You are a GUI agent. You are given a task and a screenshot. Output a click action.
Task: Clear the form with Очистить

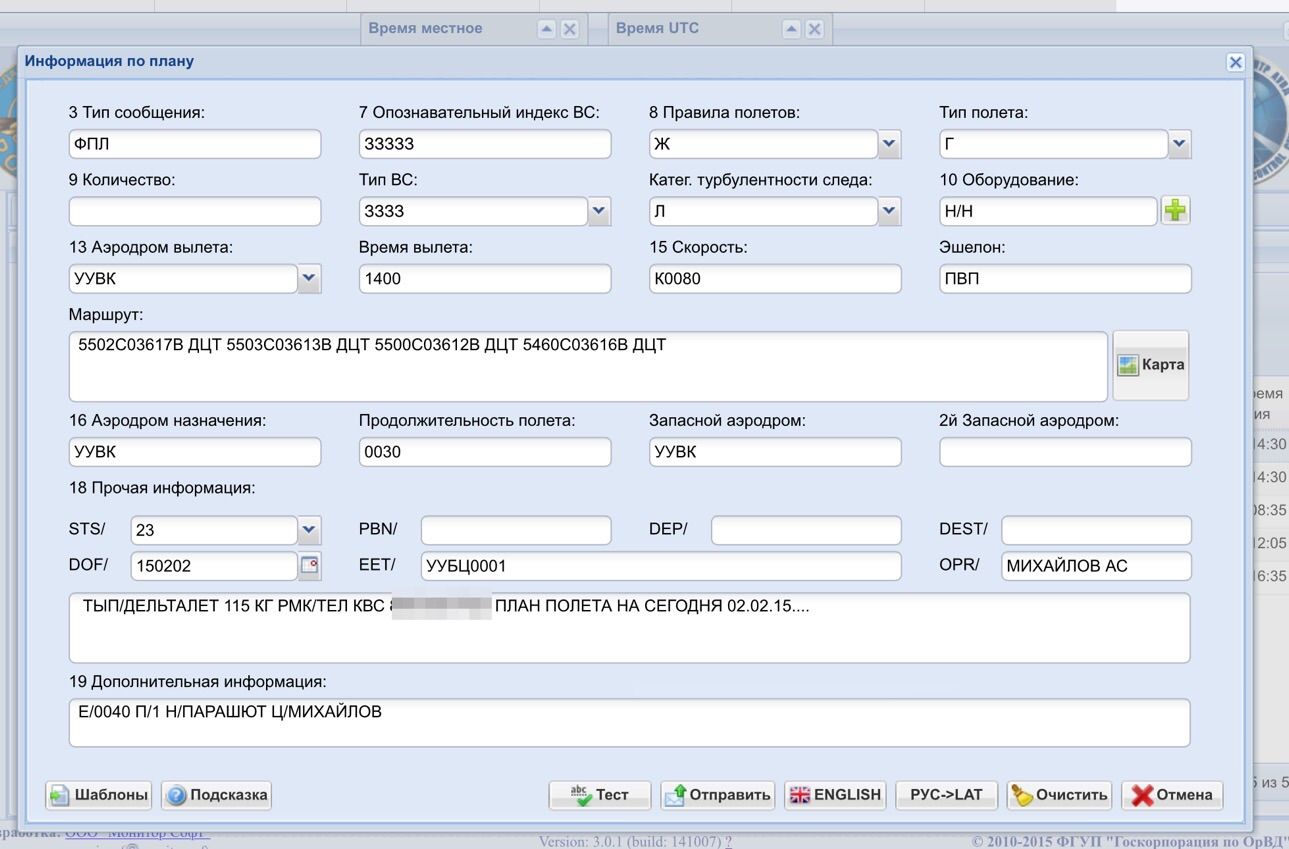pyautogui.click(x=1060, y=795)
